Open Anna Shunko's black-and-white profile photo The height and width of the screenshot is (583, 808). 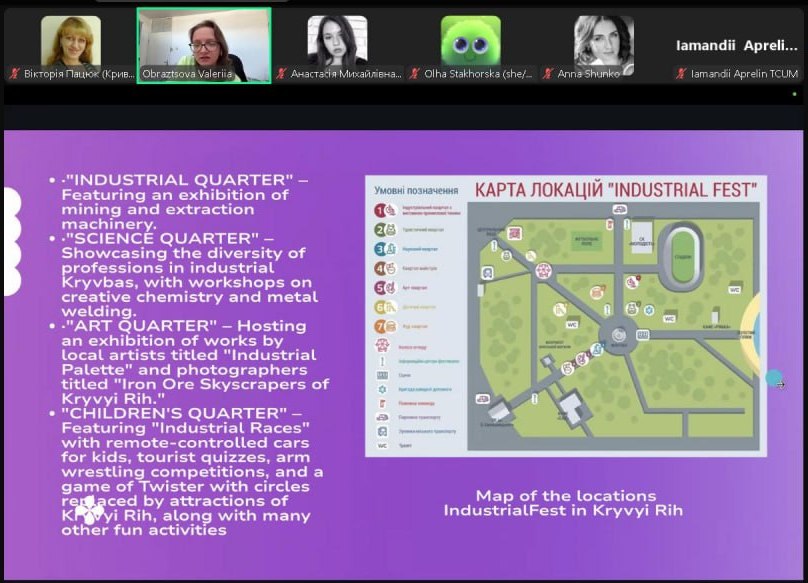(603, 41)
